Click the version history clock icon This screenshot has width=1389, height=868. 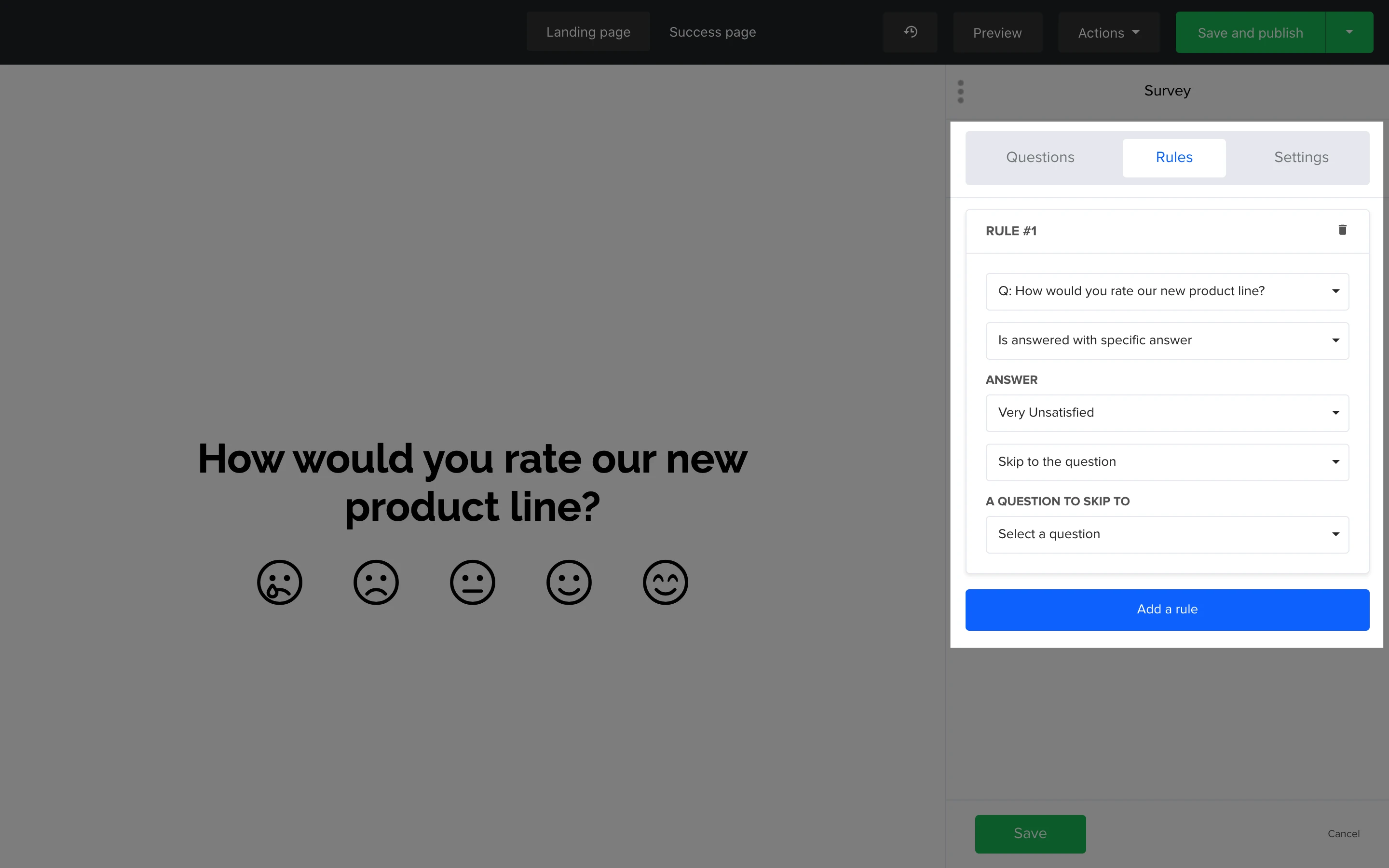point(910,32)
